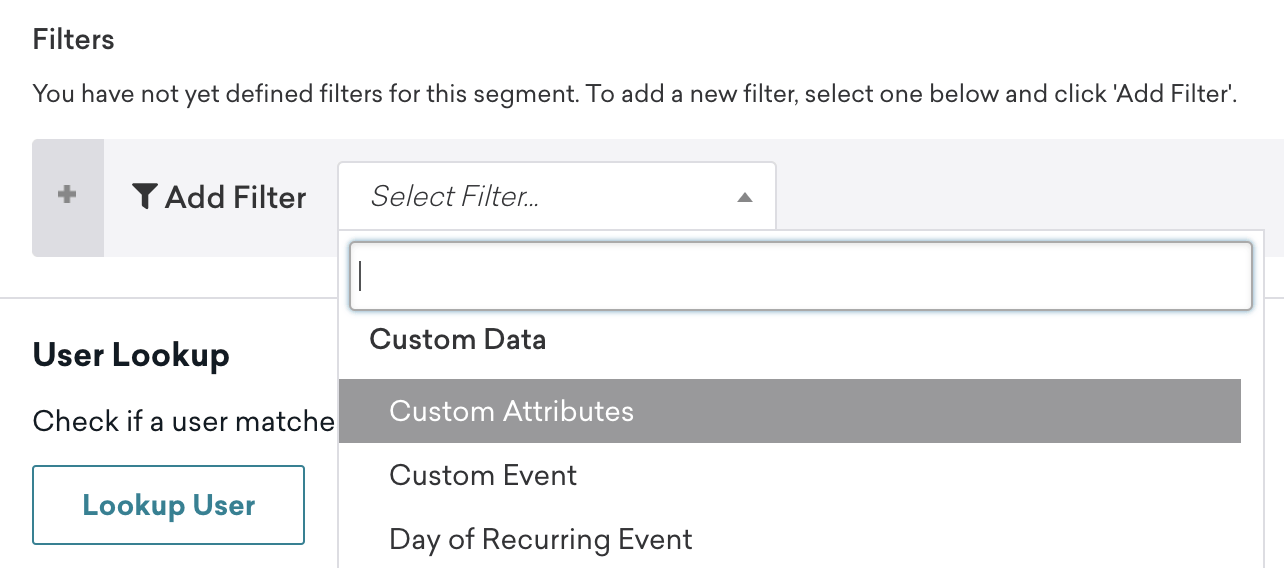Click the User Lookup heading
The width and height of the screenshot is (1284, 568).
coord(131,355)
